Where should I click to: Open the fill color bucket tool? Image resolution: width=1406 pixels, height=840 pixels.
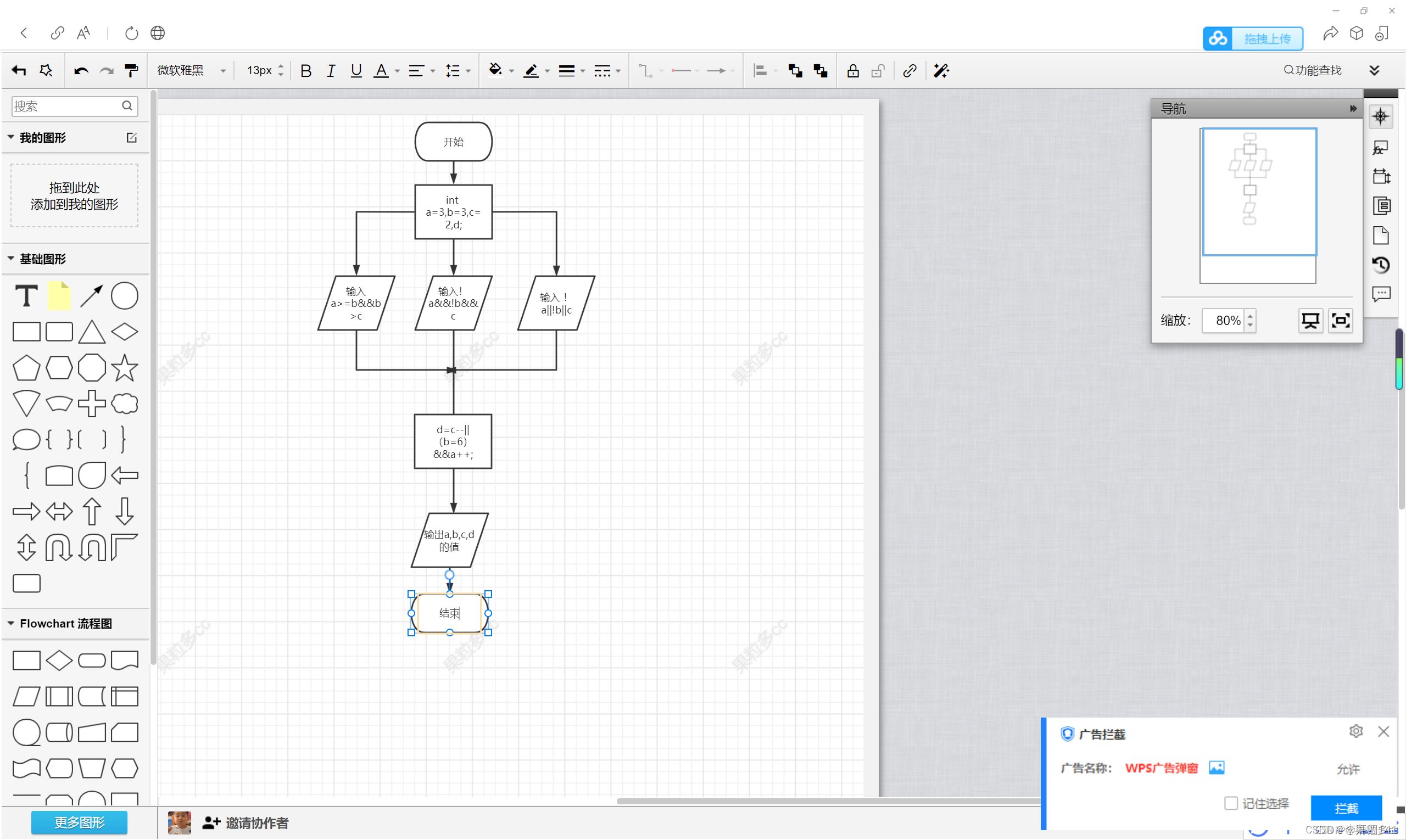click(x=495, y=70)
